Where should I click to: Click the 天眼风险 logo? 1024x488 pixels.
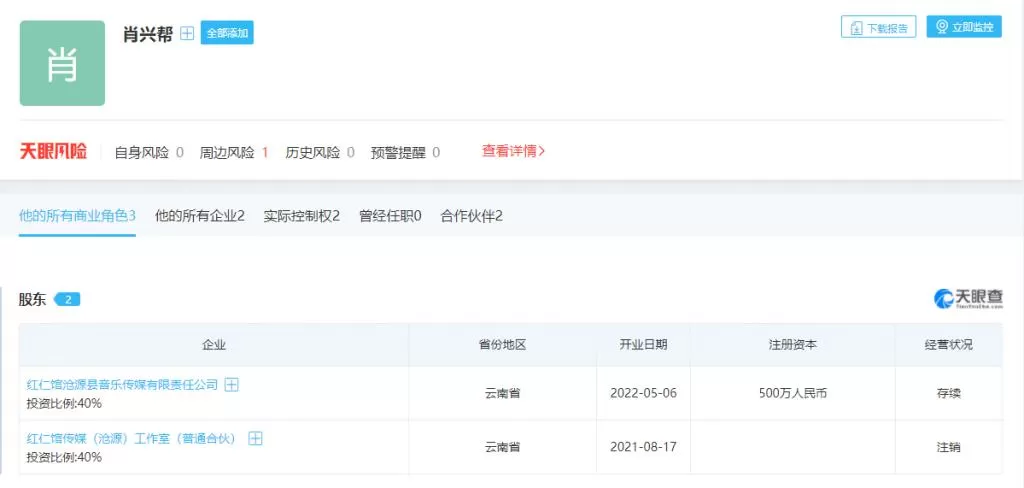tap(53, 152)
